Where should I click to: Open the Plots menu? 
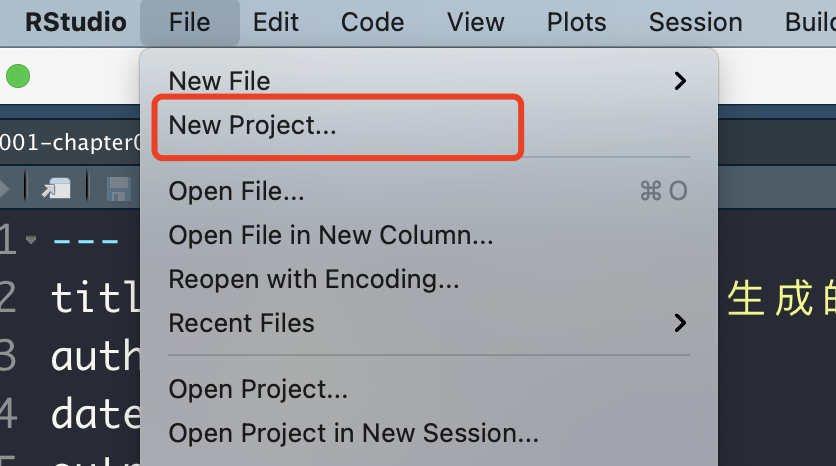click(576, 22)
